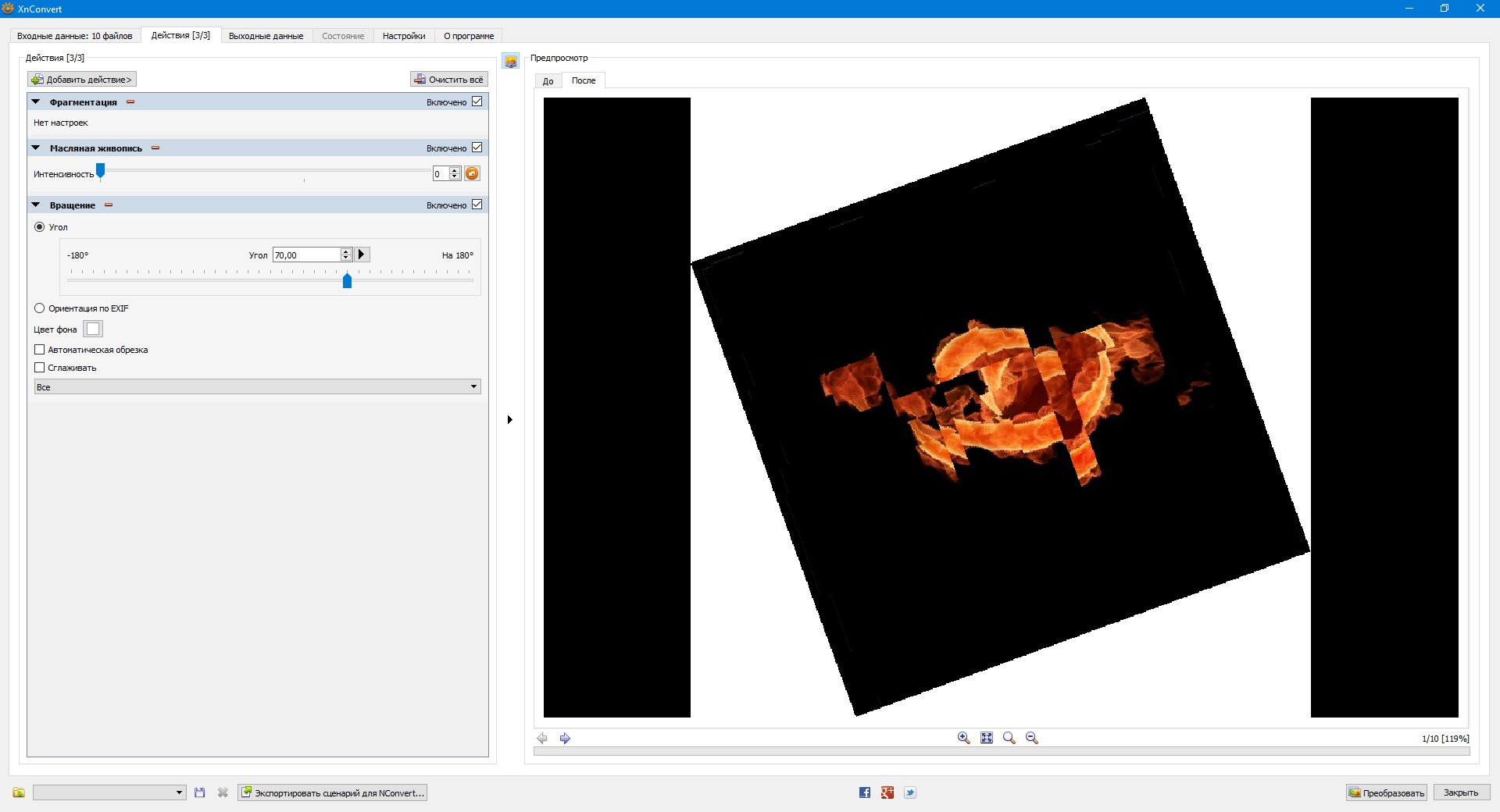Go to next preview image arrow
This screenshot has width=1500, height=812.
(x=565, y=738)
